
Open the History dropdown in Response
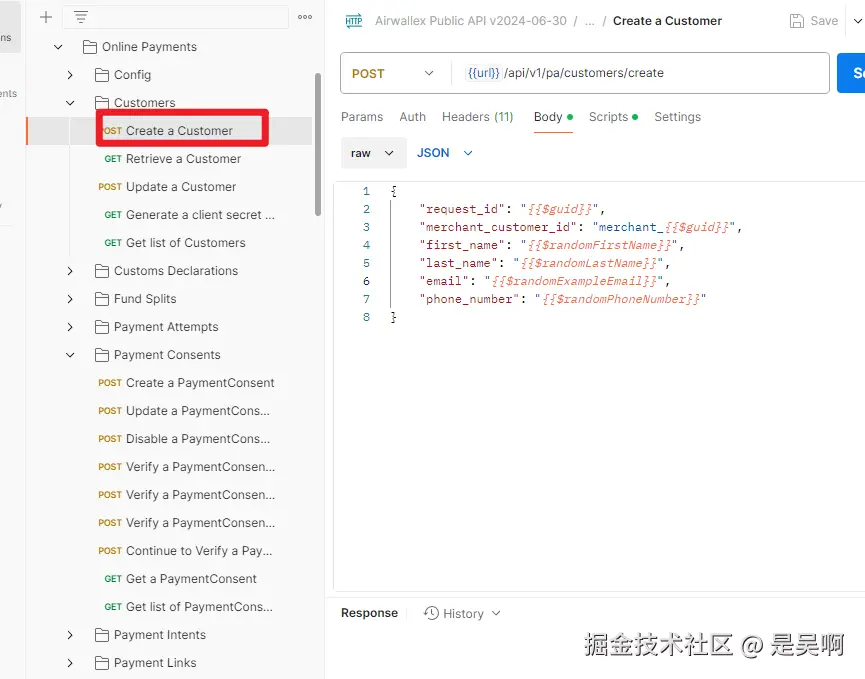[x=496, y=613]
